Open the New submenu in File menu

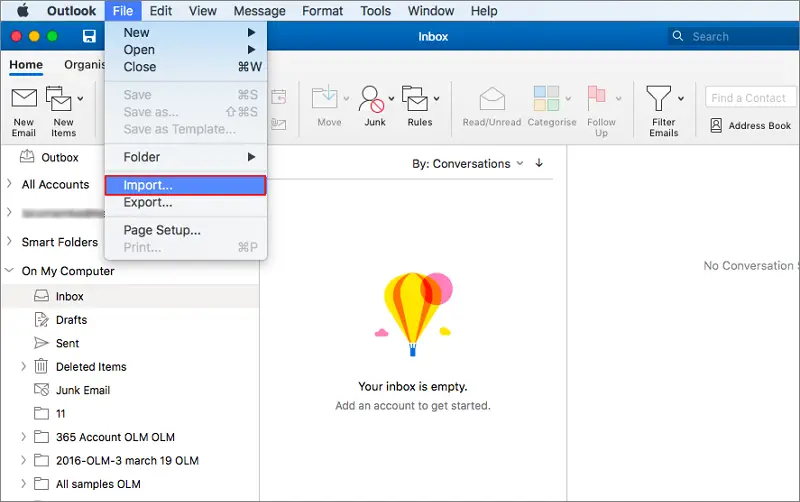point(186,33)
